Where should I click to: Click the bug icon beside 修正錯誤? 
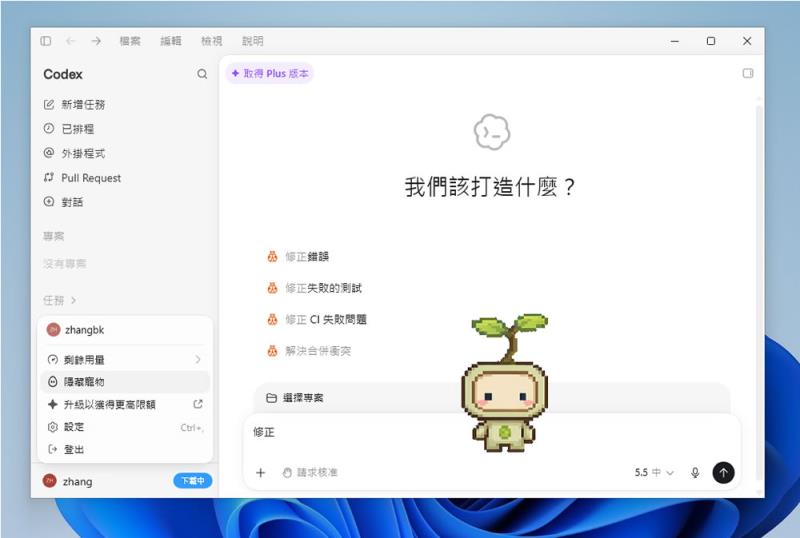pyautogui.click(x=272, y=257)
